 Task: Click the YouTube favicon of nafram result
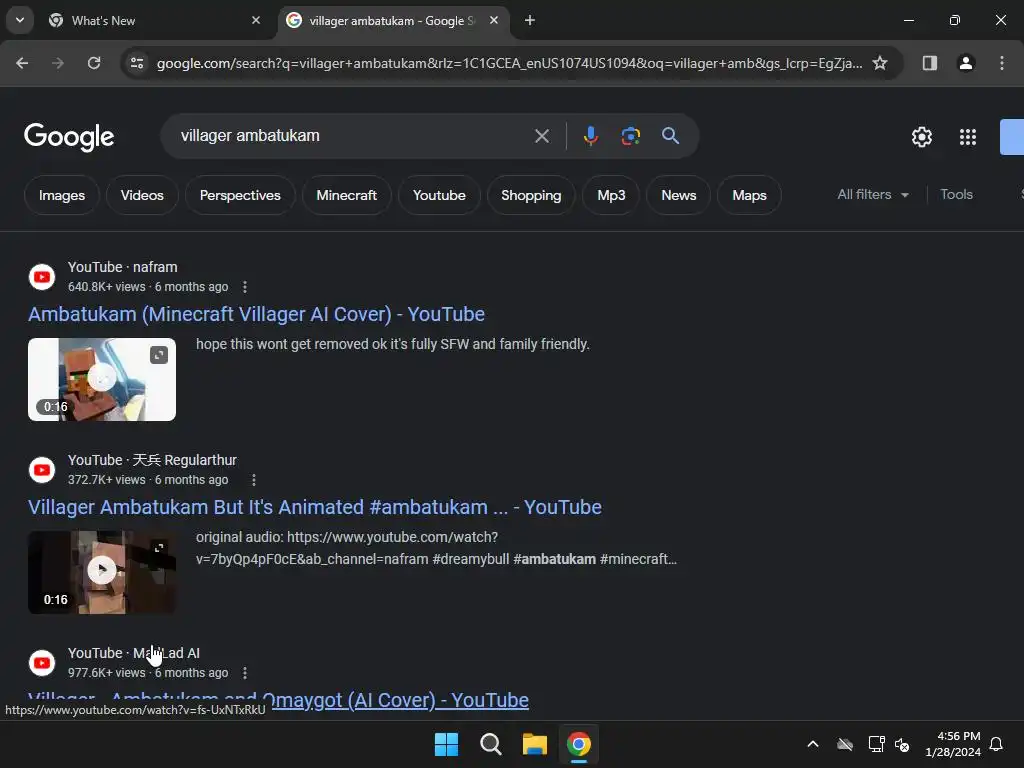click(42, 277)
